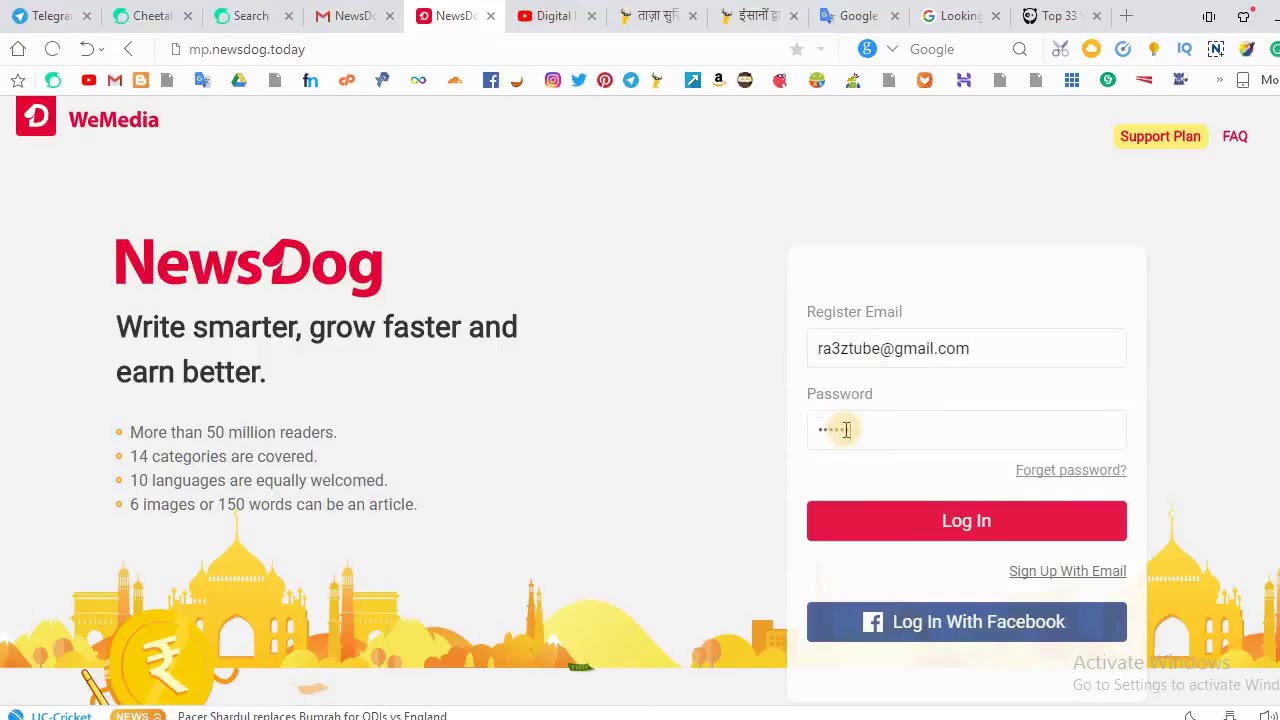Open Cloudflare bookmark icon
Image resolution: width=1280 pixels, height=720 pixels.
pyautogui.click(x=455, y=80)
